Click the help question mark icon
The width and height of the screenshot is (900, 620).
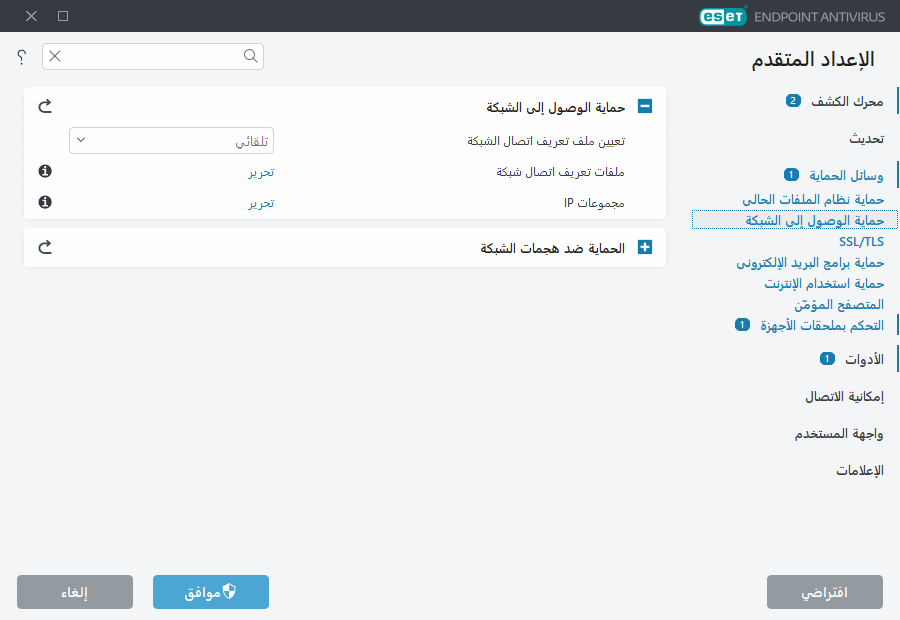pyautogui.click(x=20, y=57)
